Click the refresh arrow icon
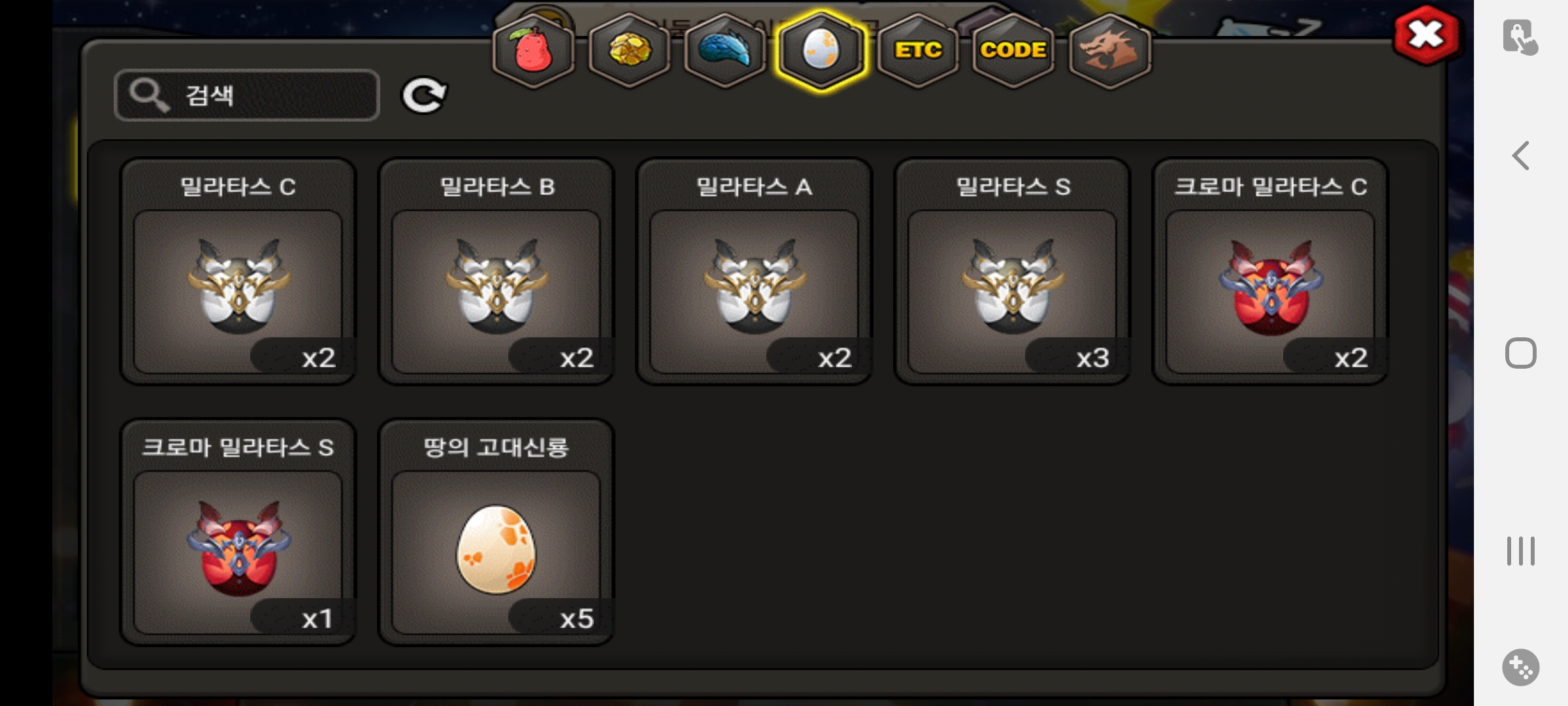 click(423, 96)
